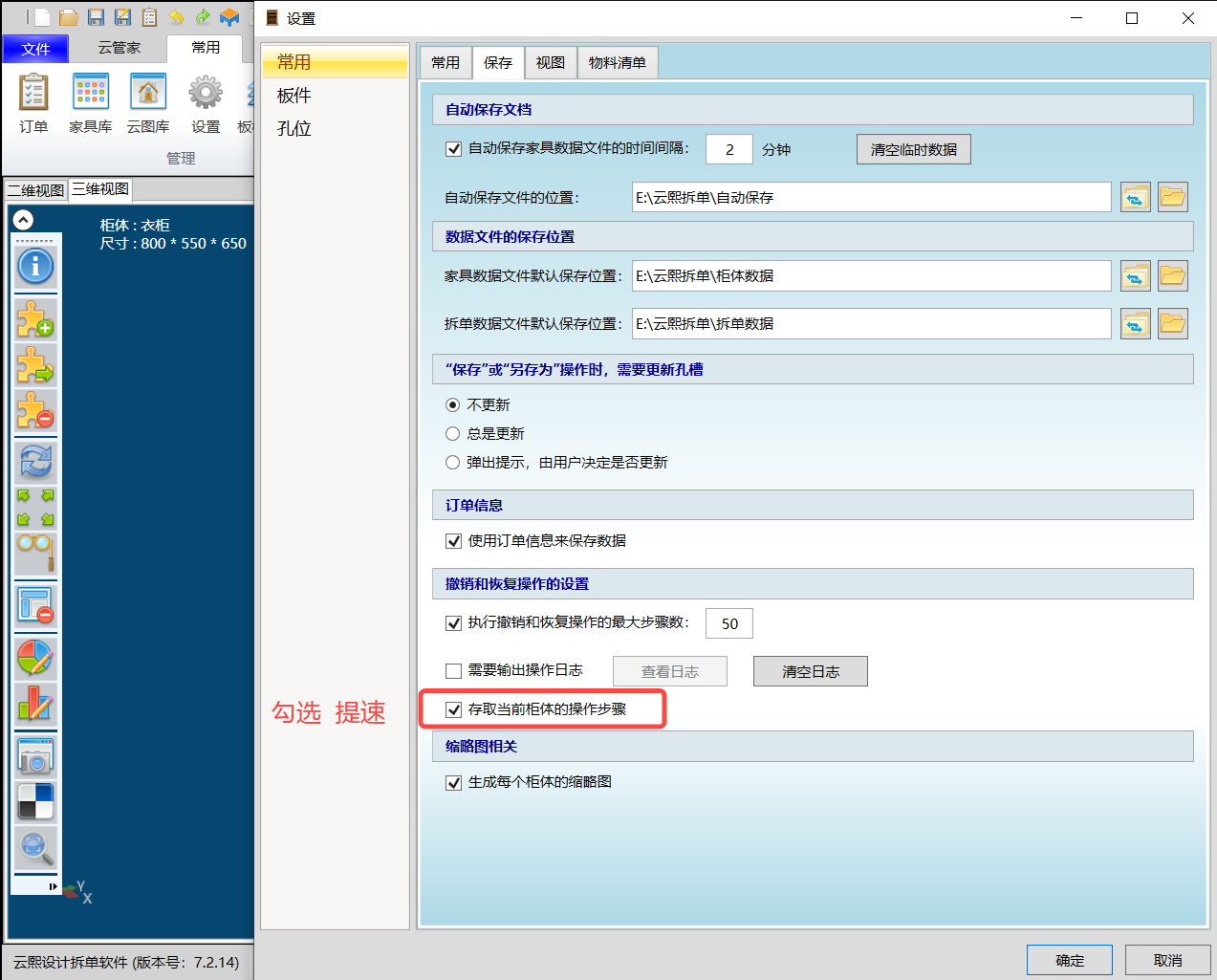Click the Open folder icon in the quick toolbar
This screenshot has width=1217, height=980.
tap(68, 17)
